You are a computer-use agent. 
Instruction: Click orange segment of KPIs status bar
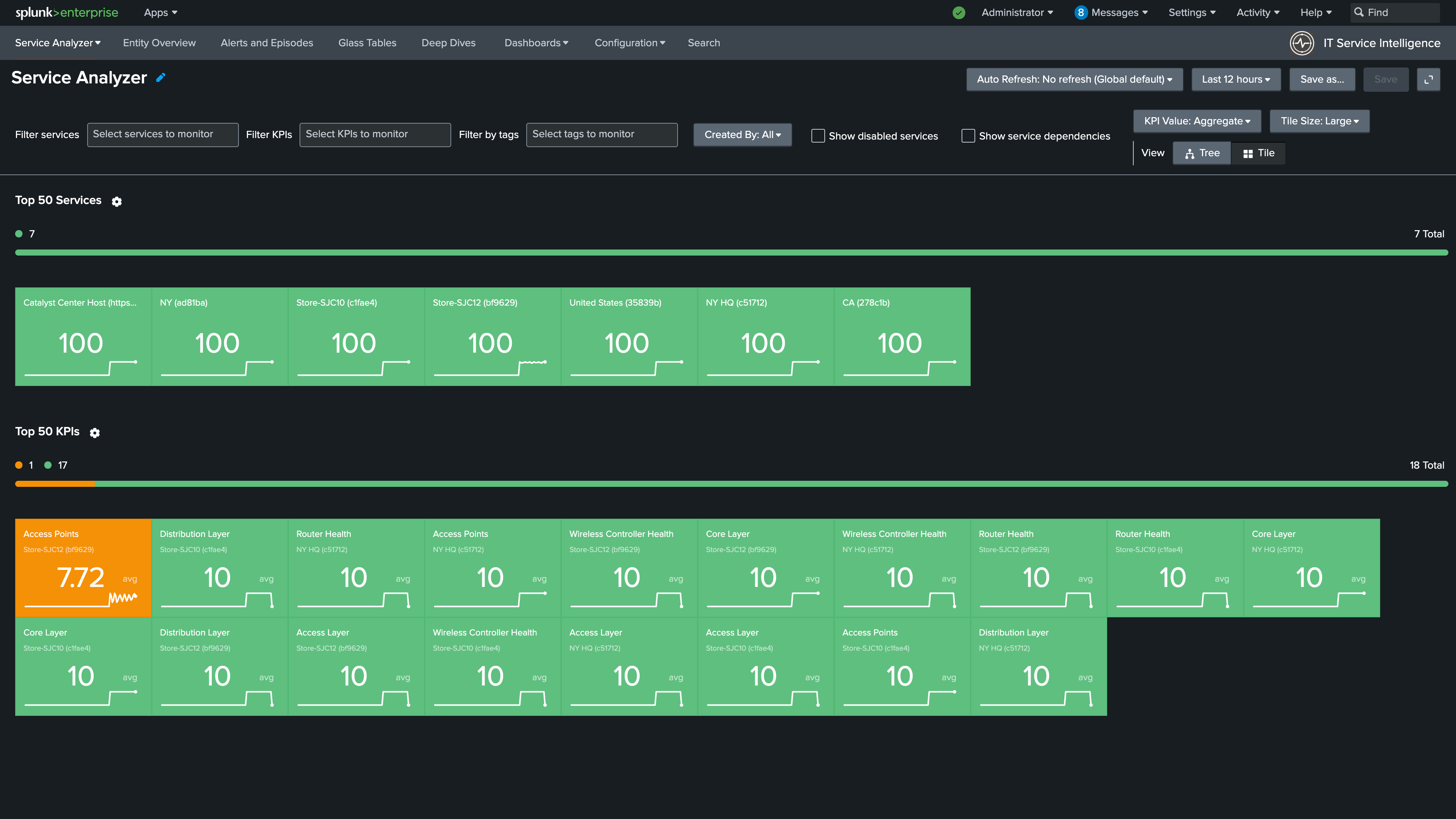coord(55,484)
